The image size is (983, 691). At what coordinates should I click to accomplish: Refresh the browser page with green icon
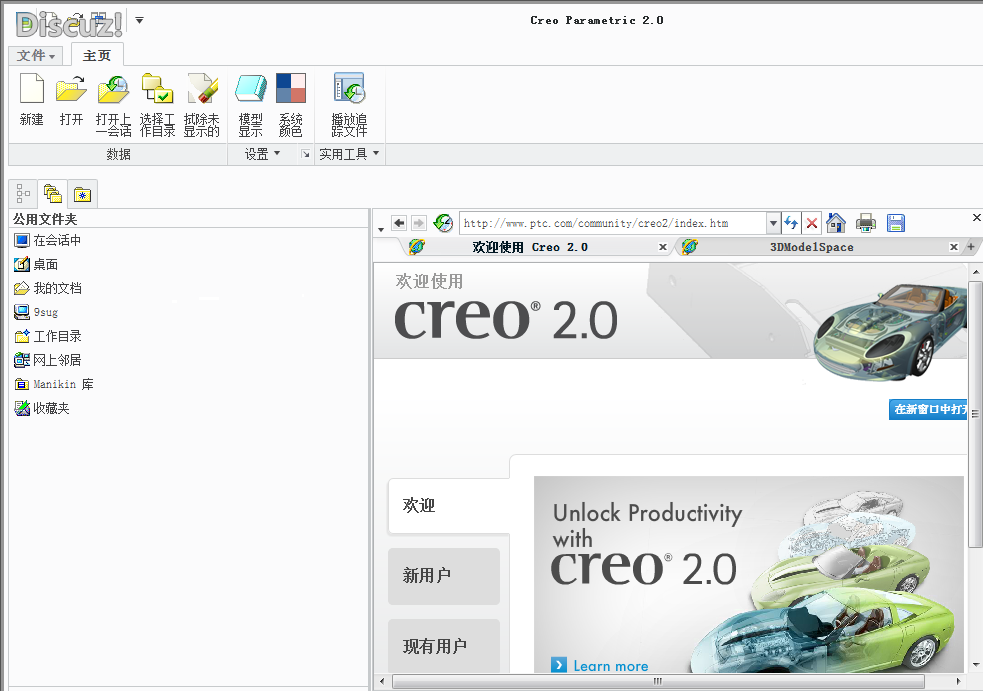tap(443, 223)
